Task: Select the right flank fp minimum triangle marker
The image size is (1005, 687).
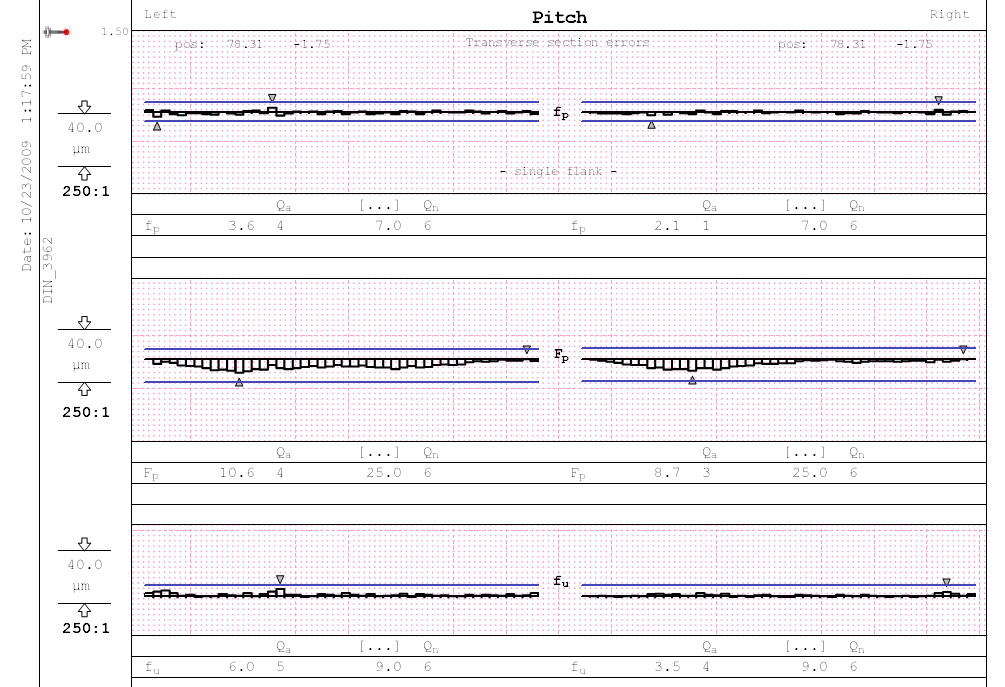Action: click(651, 125)
